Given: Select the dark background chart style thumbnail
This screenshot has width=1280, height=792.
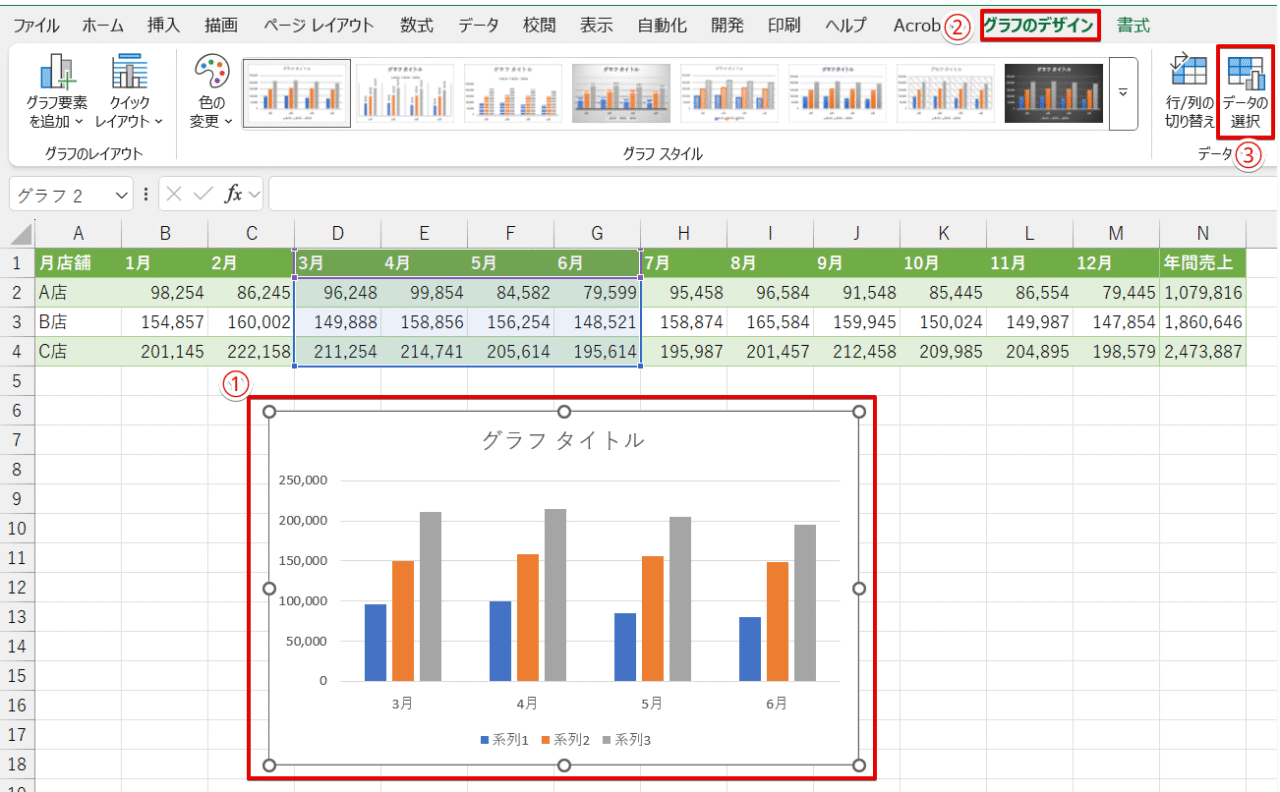Looking at the screenshot, I should point(1053,93).
